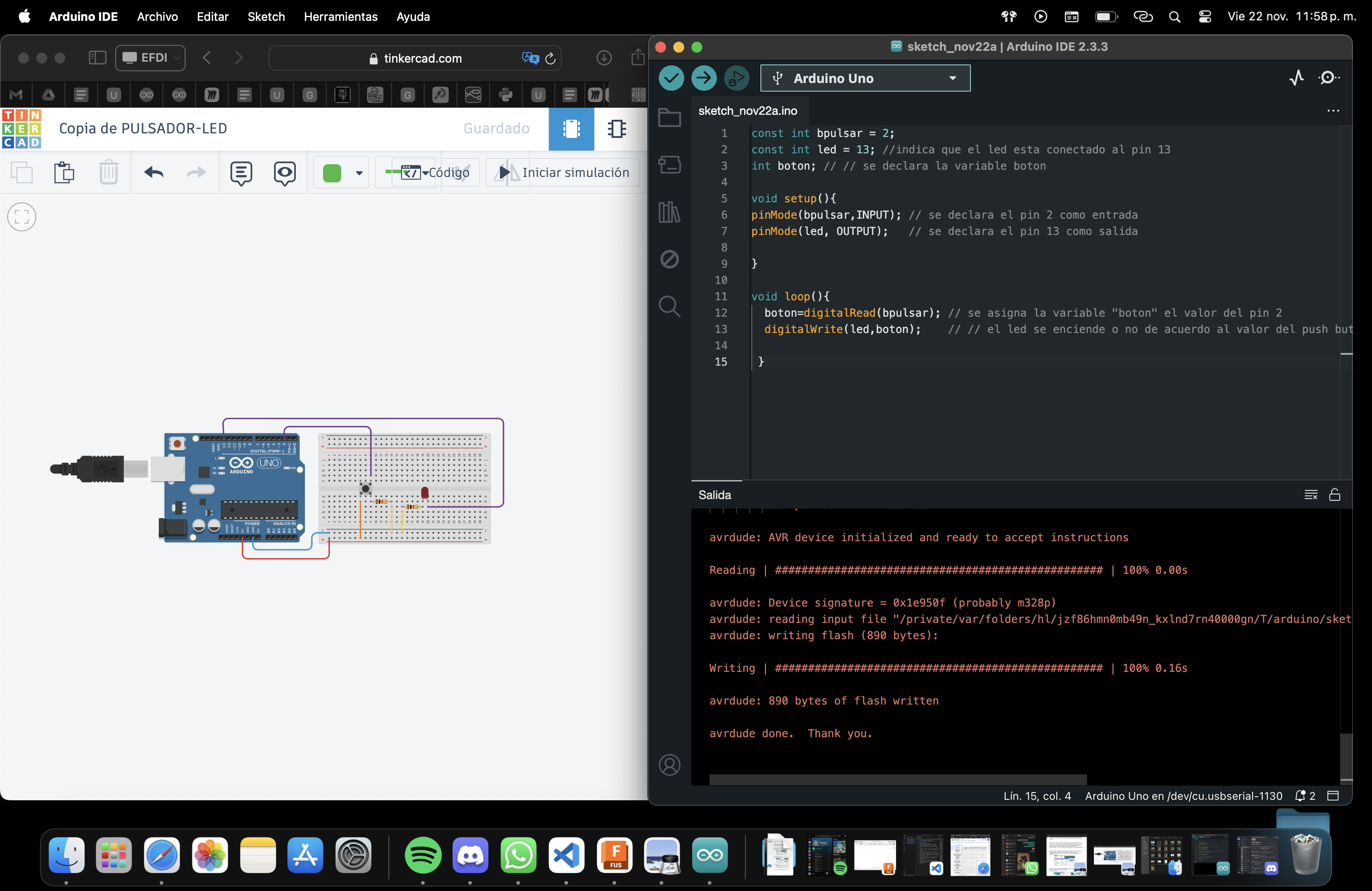This screenshot has height=891, width=1372.
Task: Open the Herramientas menu
Action: tap(340, 17)
